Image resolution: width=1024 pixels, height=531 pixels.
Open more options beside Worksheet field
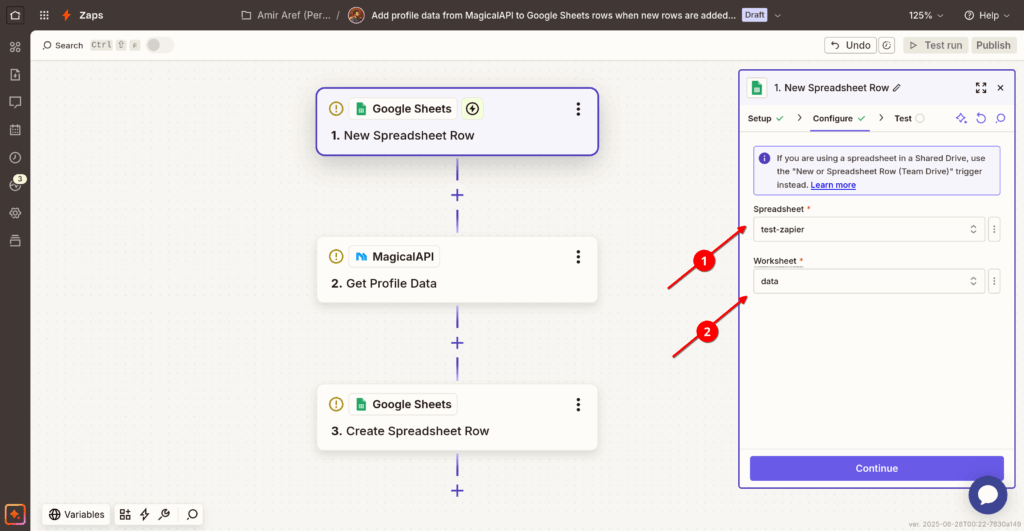click(994, 281)
